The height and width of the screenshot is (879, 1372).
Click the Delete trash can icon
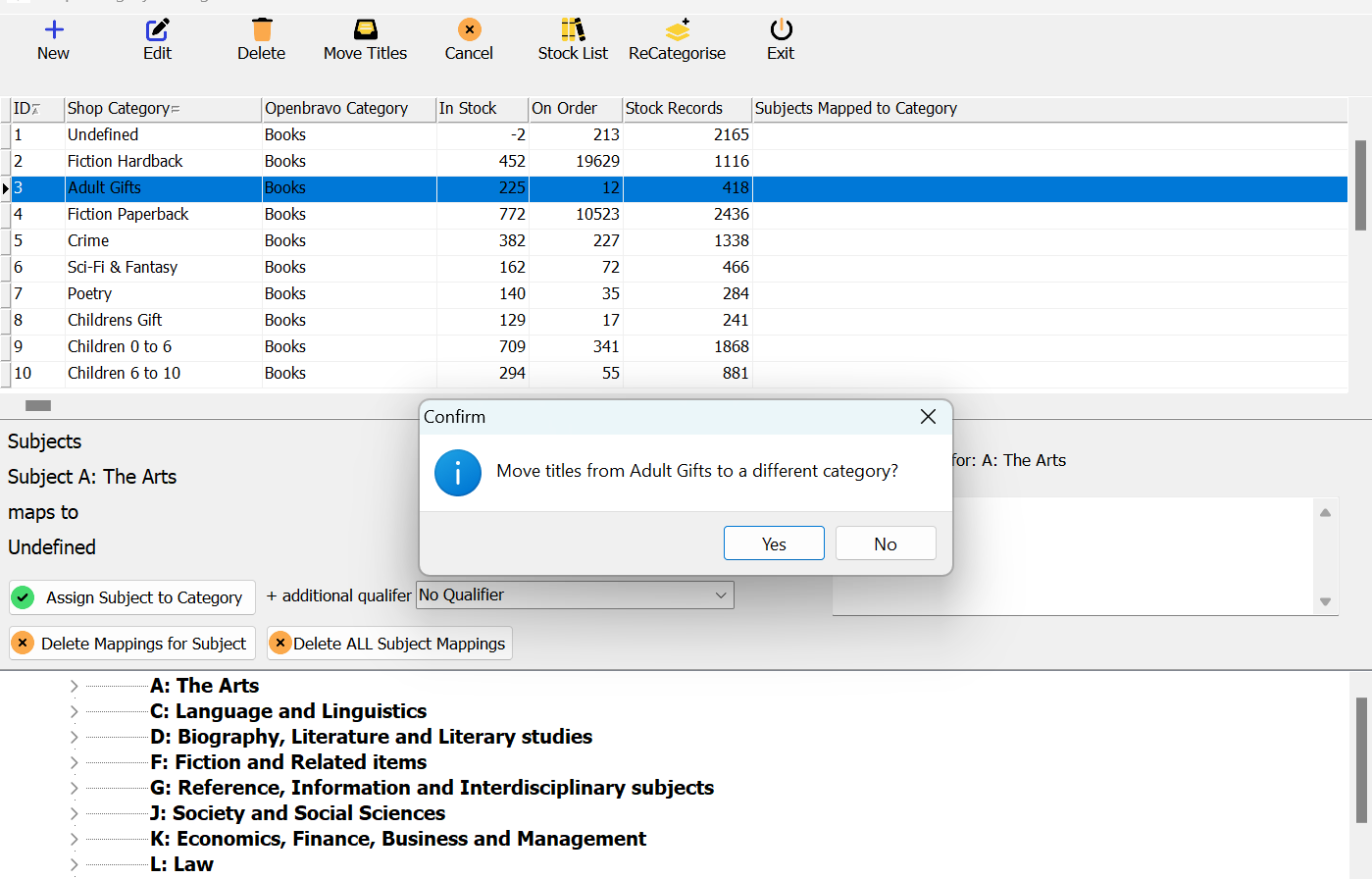262,29
